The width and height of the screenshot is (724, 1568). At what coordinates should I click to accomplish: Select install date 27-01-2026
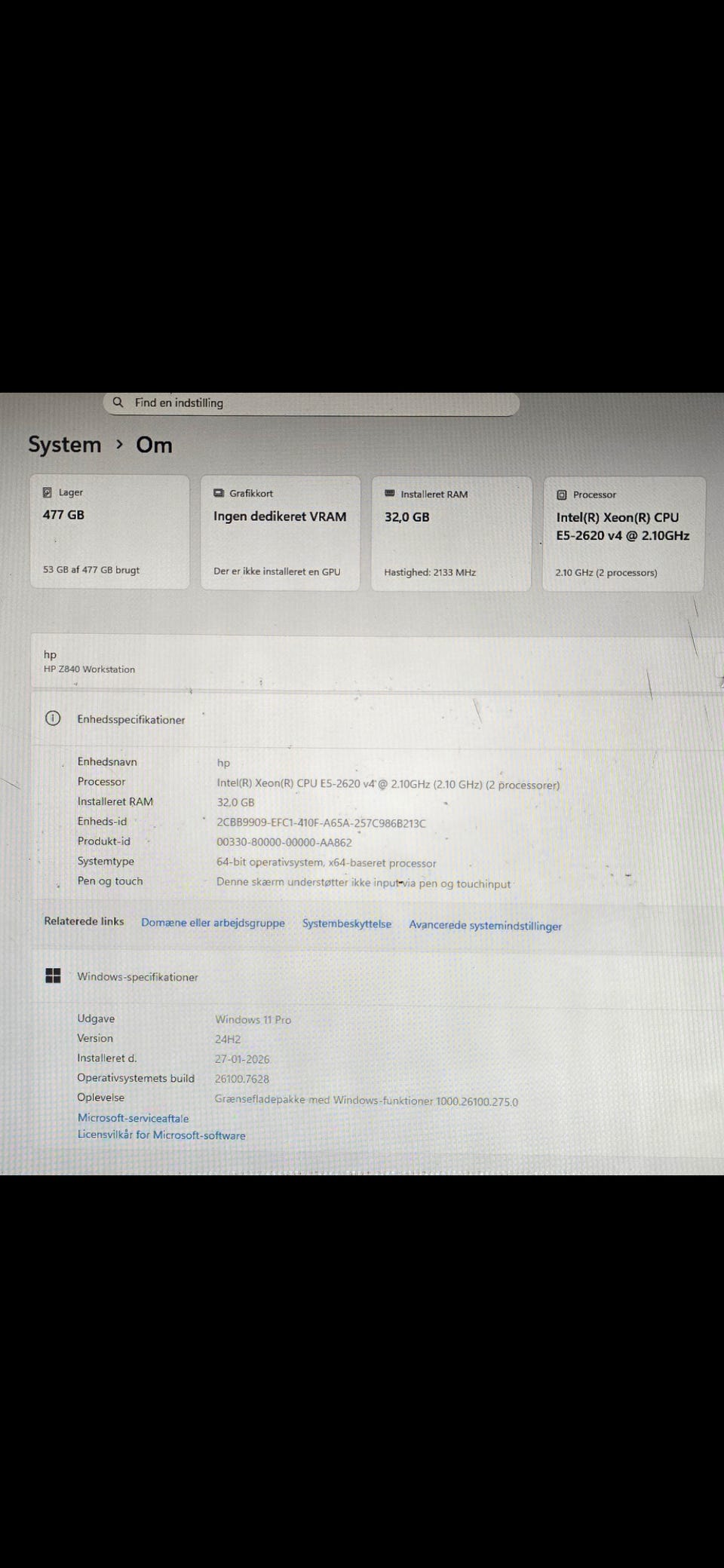point(242,1059)
